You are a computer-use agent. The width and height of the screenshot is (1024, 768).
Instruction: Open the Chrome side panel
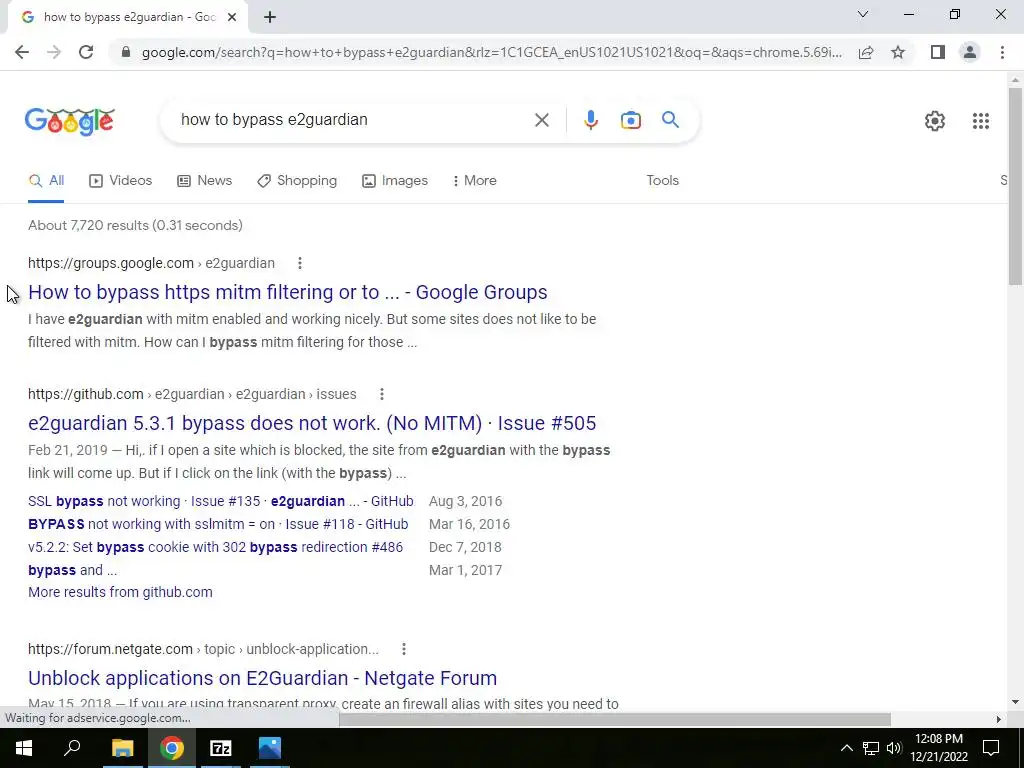tap(938, 52)
